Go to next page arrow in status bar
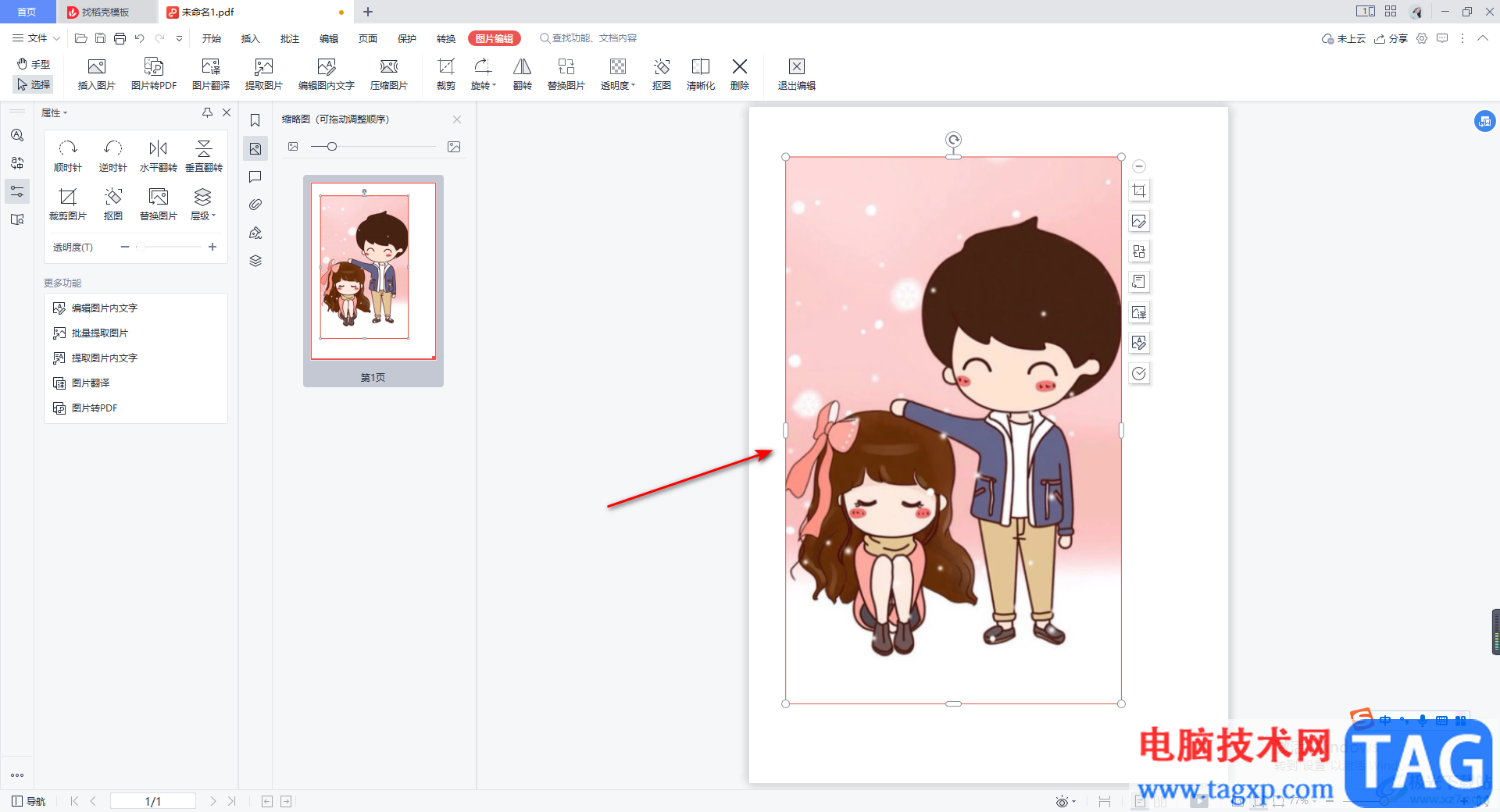The height and width of the screenshot is (812, 1500). 212,801
